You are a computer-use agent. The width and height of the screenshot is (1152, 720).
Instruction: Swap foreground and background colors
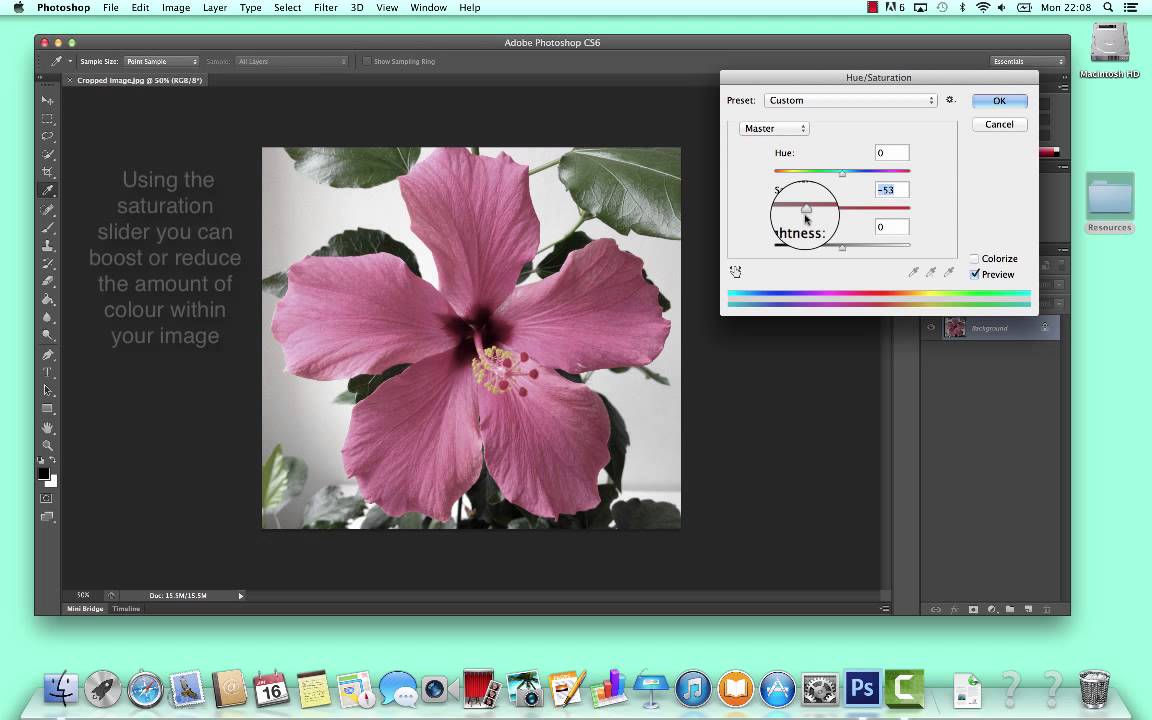53,460
